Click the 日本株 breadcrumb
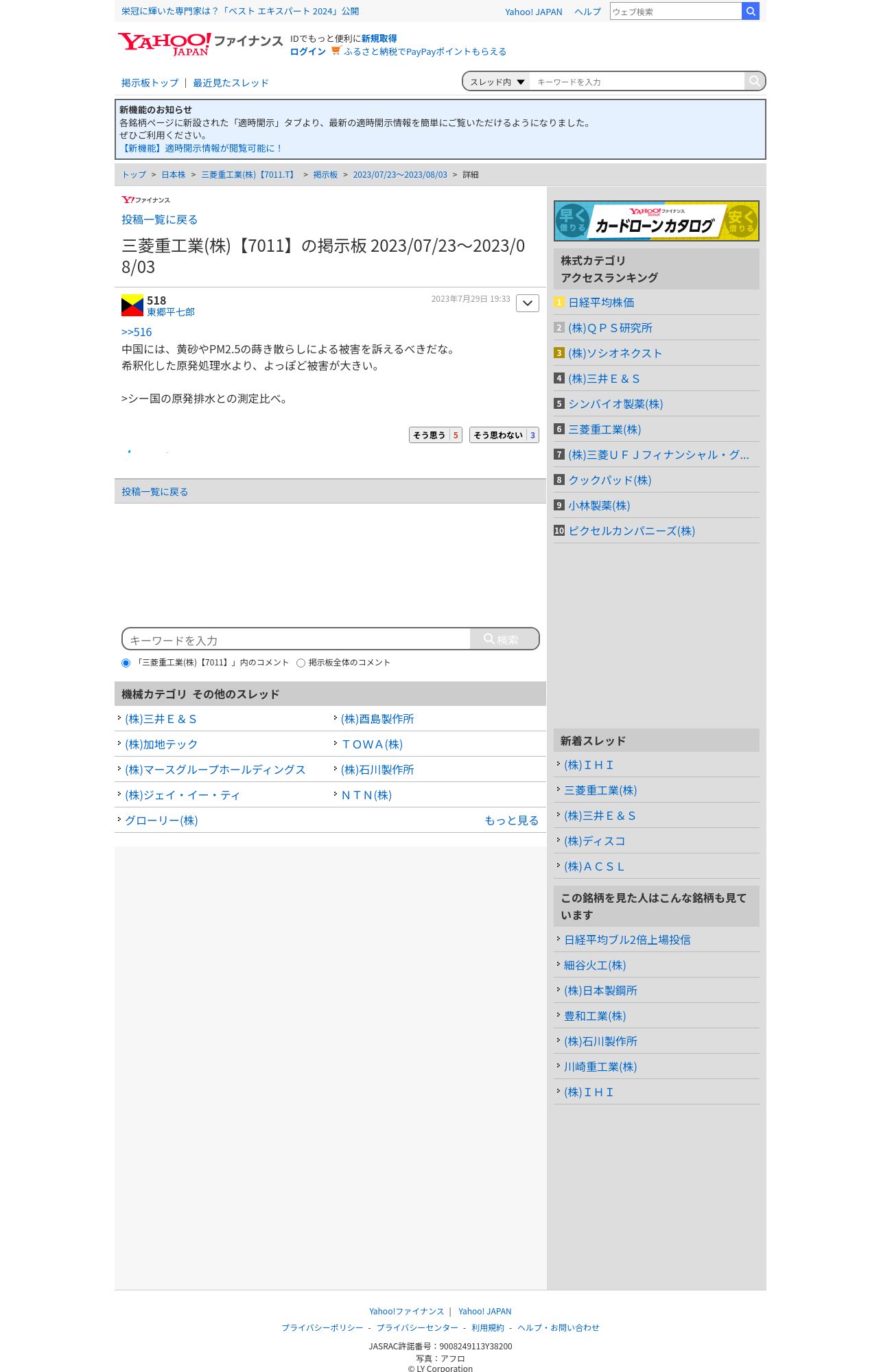Image resolution: width=881 pixels, height=1372 pixels. (174, 175)
